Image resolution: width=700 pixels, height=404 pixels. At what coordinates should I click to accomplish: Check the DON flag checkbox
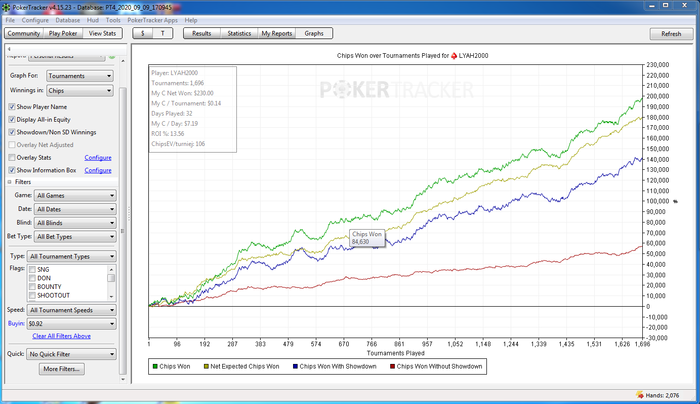coord(32,278)
